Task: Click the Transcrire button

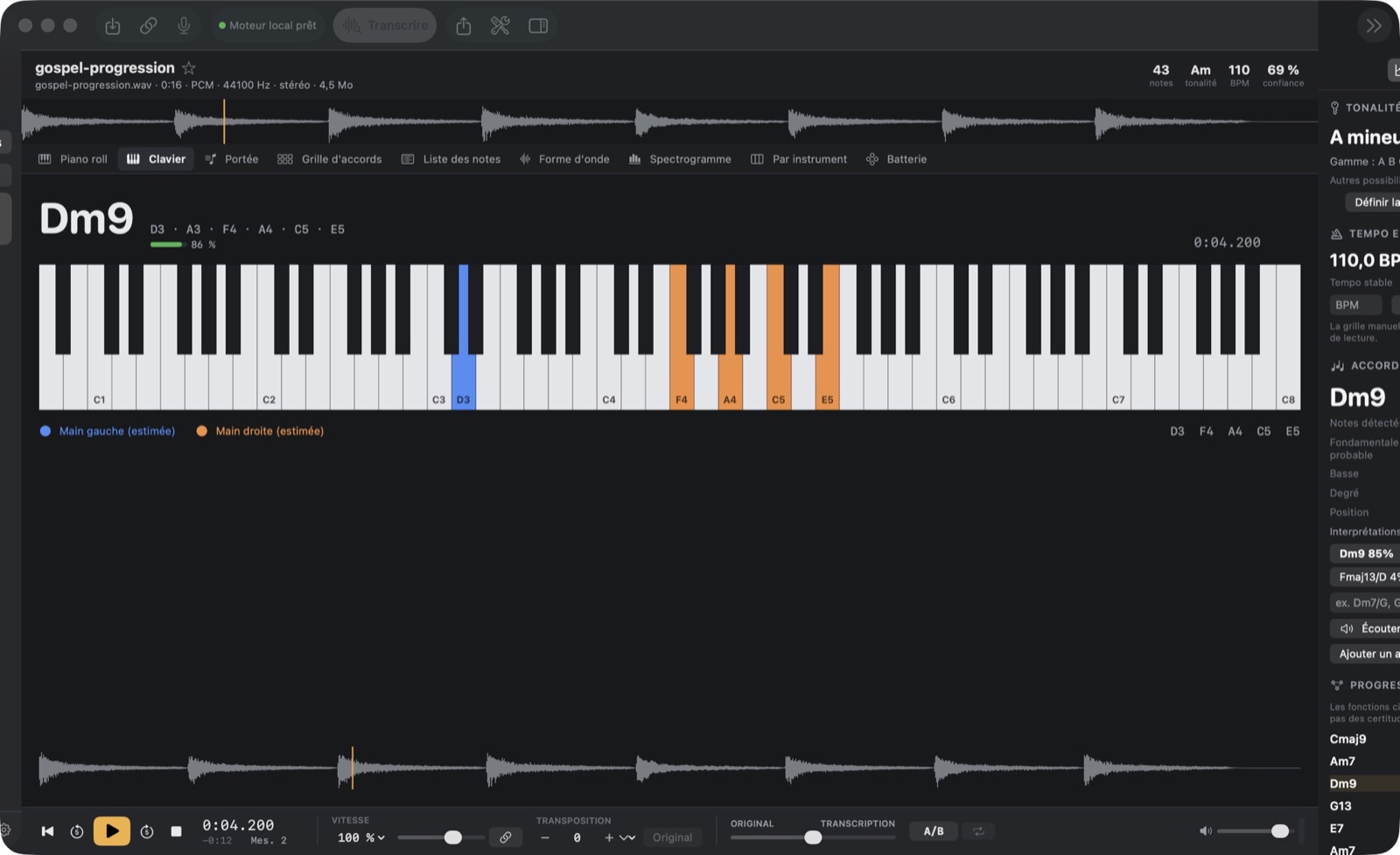Action: (x=385, y=25)
